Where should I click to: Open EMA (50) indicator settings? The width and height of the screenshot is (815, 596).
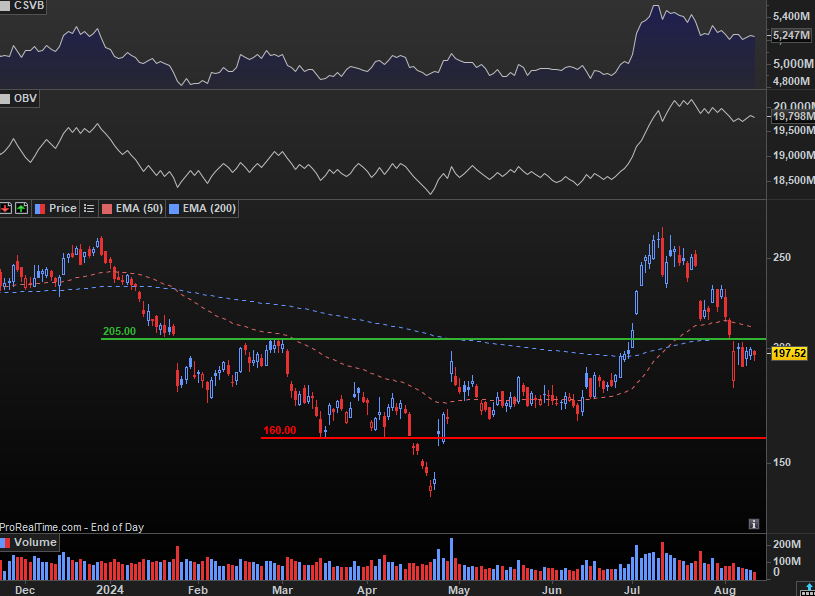pyautogui.click(x=139, y=208)
